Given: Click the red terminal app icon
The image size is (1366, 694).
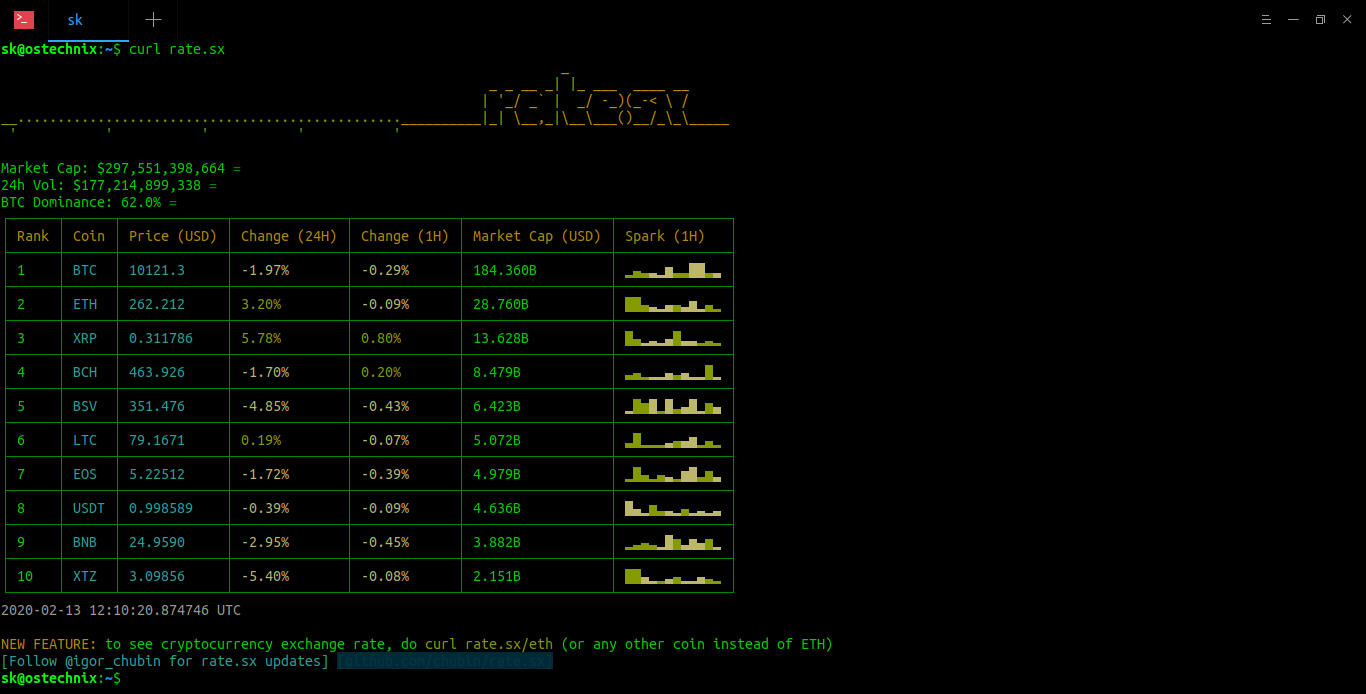Looking at the screenshot, I should coord(23,20).
